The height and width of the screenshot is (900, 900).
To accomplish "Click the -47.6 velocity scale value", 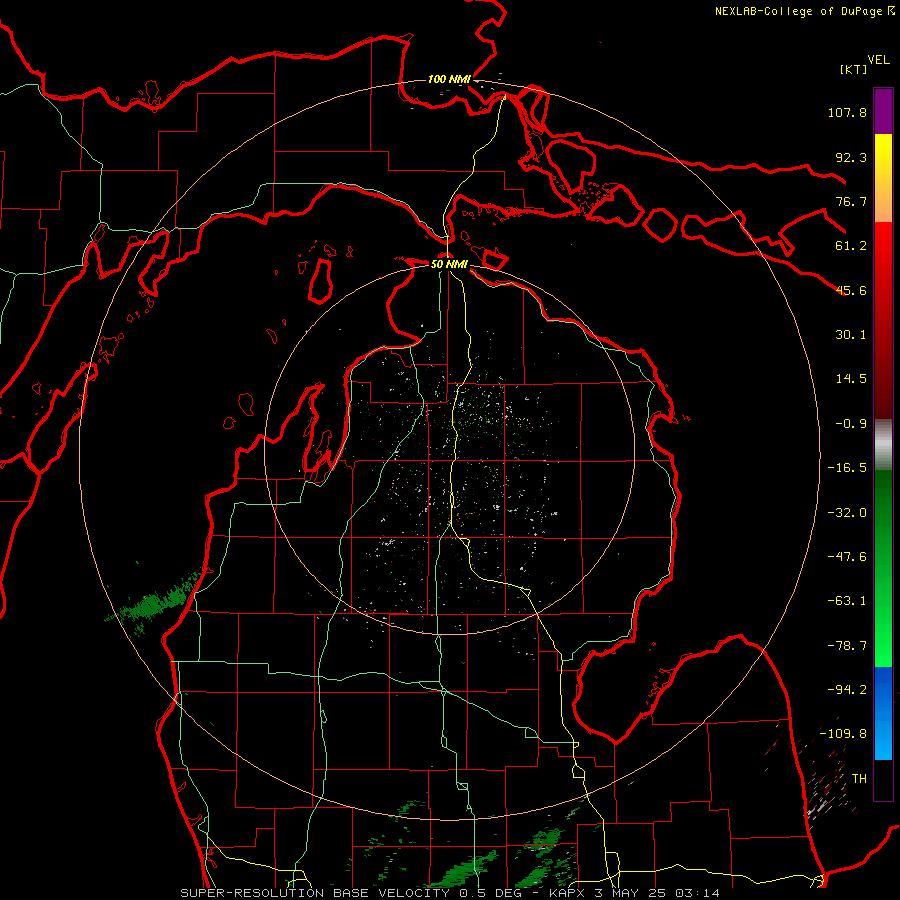I will tap(847, 557).
